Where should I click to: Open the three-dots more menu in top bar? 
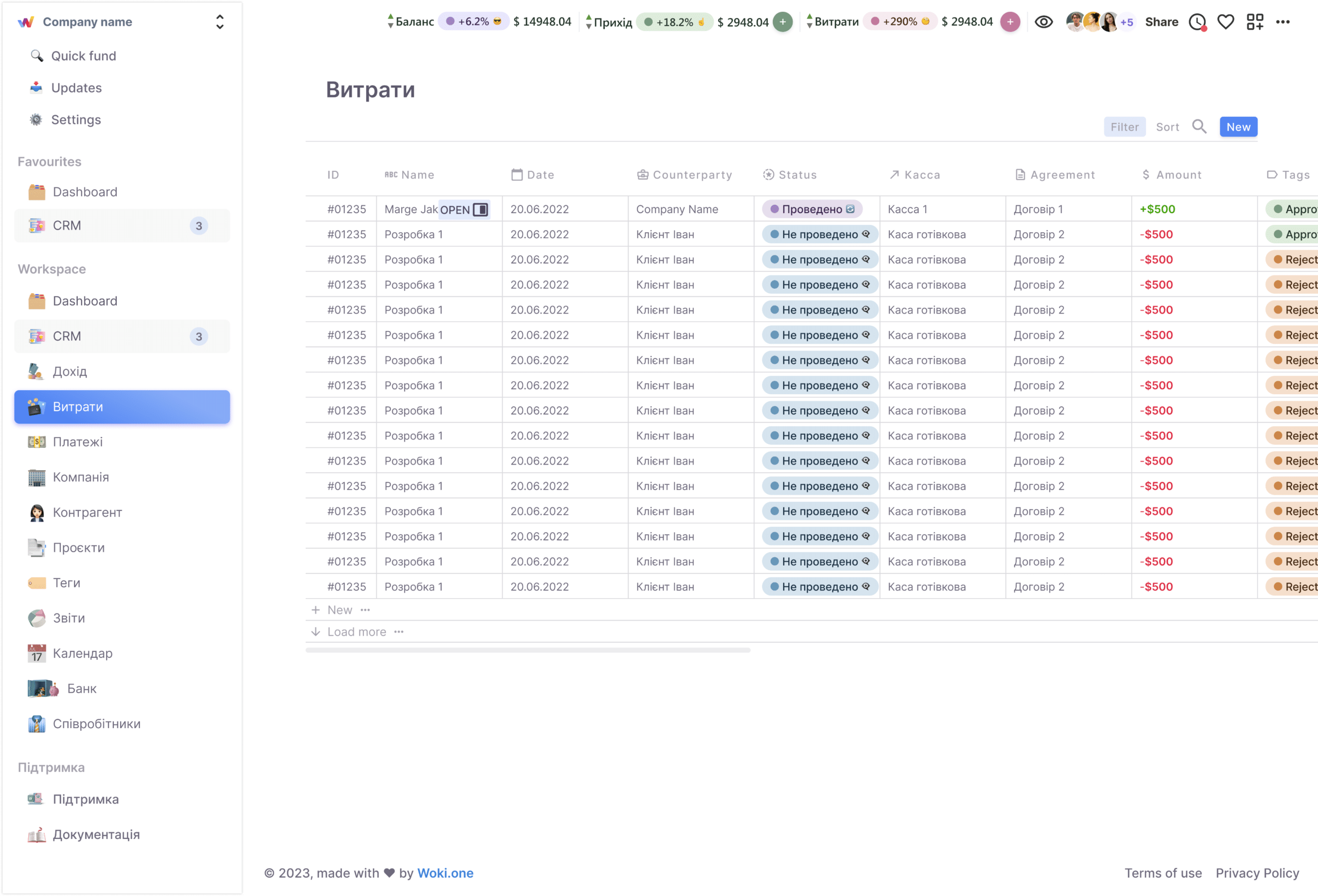pos(1283,22)
